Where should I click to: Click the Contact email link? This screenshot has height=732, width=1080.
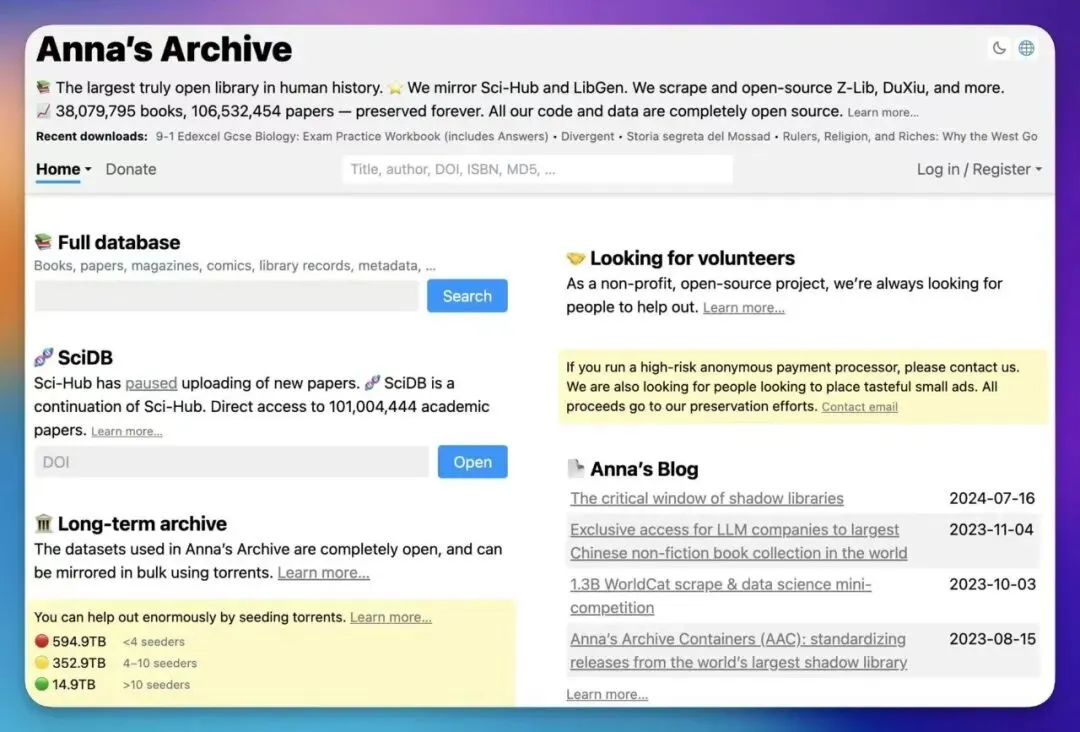860,407
